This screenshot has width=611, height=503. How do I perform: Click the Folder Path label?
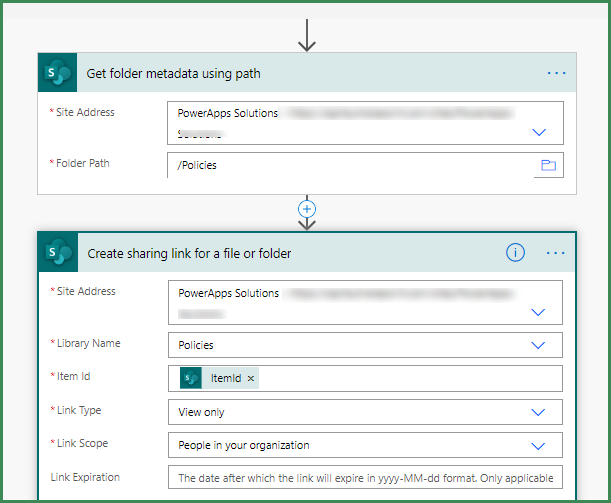pos(83,163)
